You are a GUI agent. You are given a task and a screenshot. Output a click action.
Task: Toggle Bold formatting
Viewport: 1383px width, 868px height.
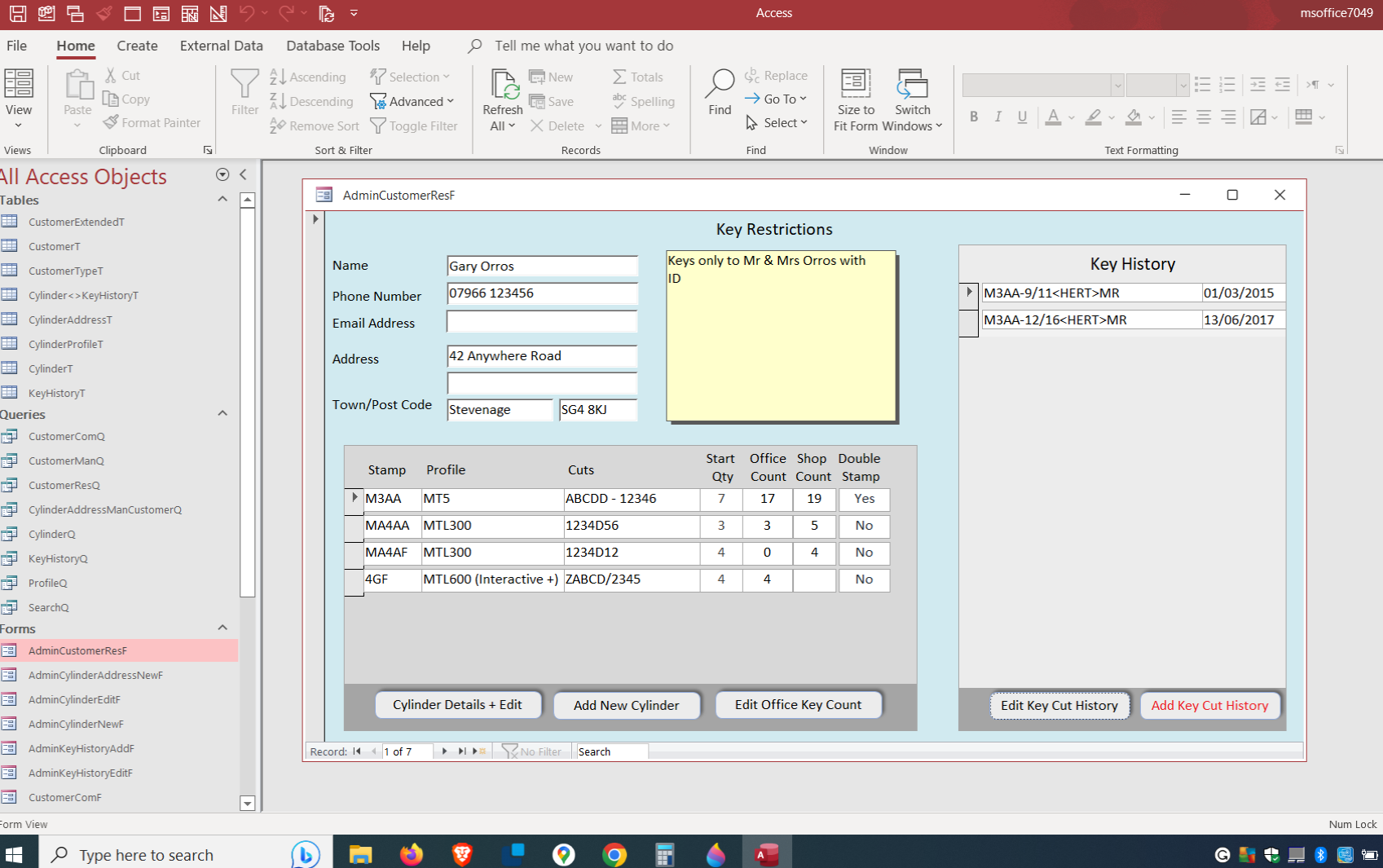click(973, 117)
